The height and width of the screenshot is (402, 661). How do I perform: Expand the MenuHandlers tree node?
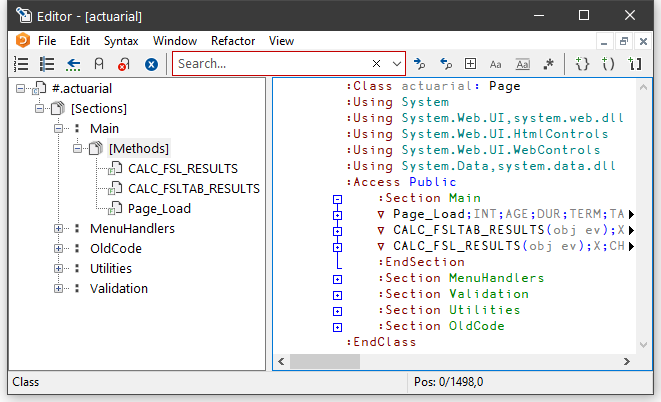[x=59, y=229]
